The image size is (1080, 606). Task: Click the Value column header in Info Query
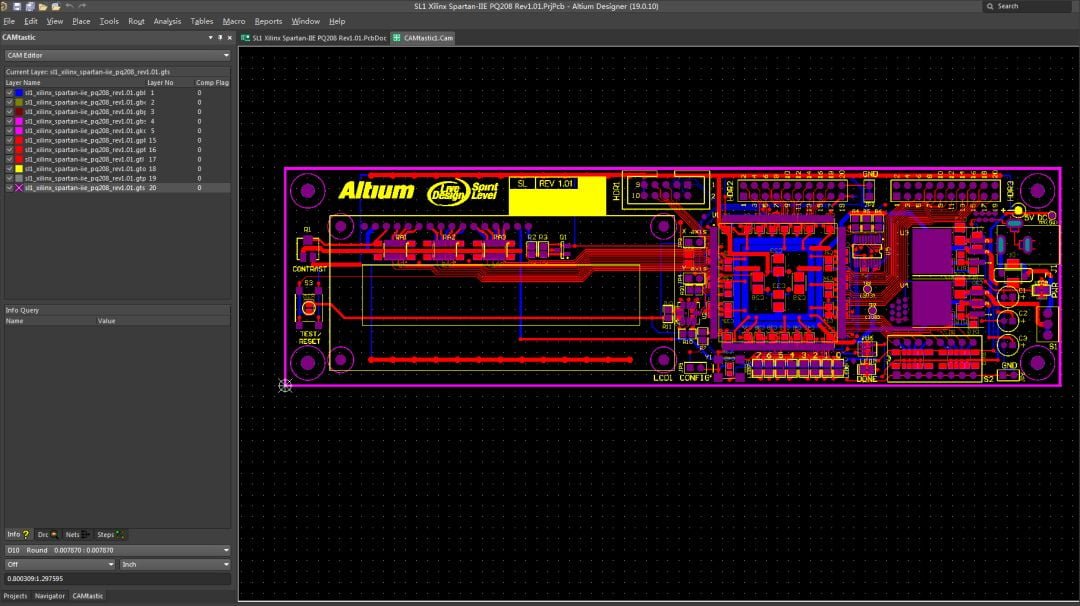(106, 321)
